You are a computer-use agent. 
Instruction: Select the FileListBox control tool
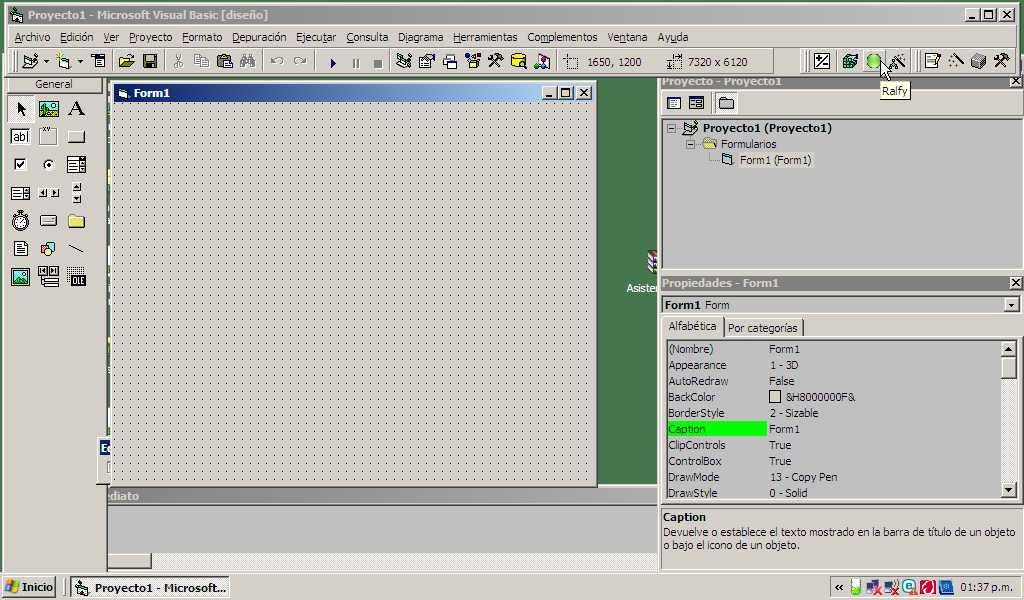pos(21,249)
